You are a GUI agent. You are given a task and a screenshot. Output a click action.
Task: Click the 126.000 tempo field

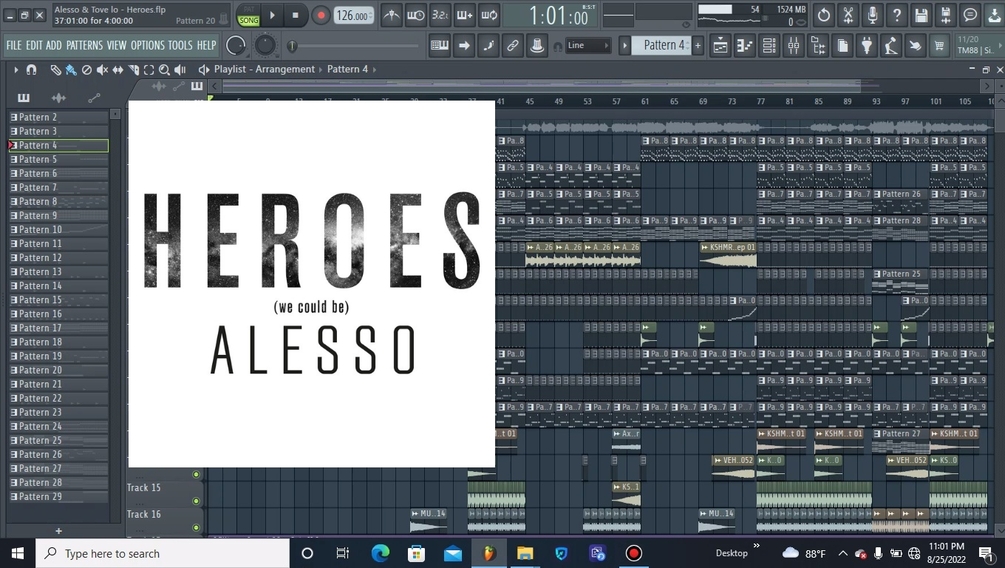pyautogui.click(x=354, y=15)
